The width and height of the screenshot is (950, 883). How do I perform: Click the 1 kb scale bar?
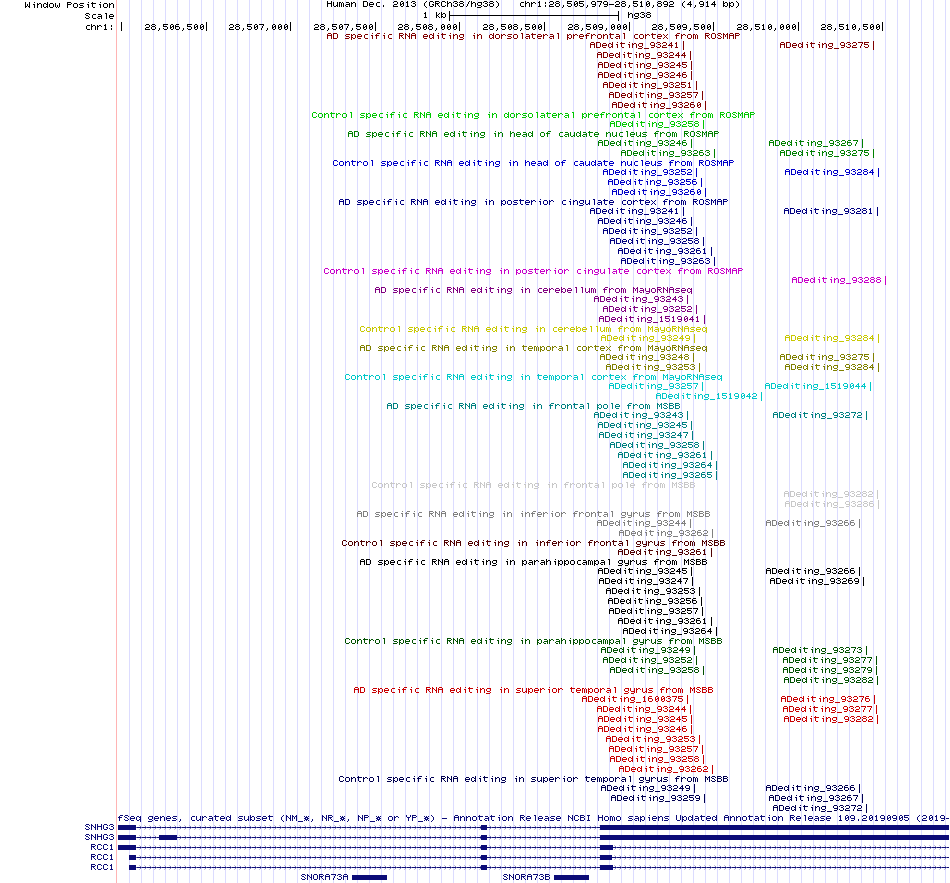click(x=534, y=15)
